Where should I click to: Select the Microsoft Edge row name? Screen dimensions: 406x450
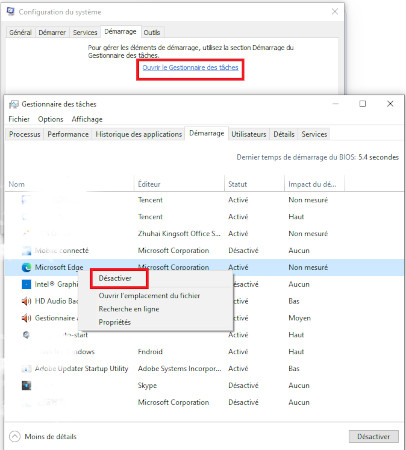(x=59, y=267)
